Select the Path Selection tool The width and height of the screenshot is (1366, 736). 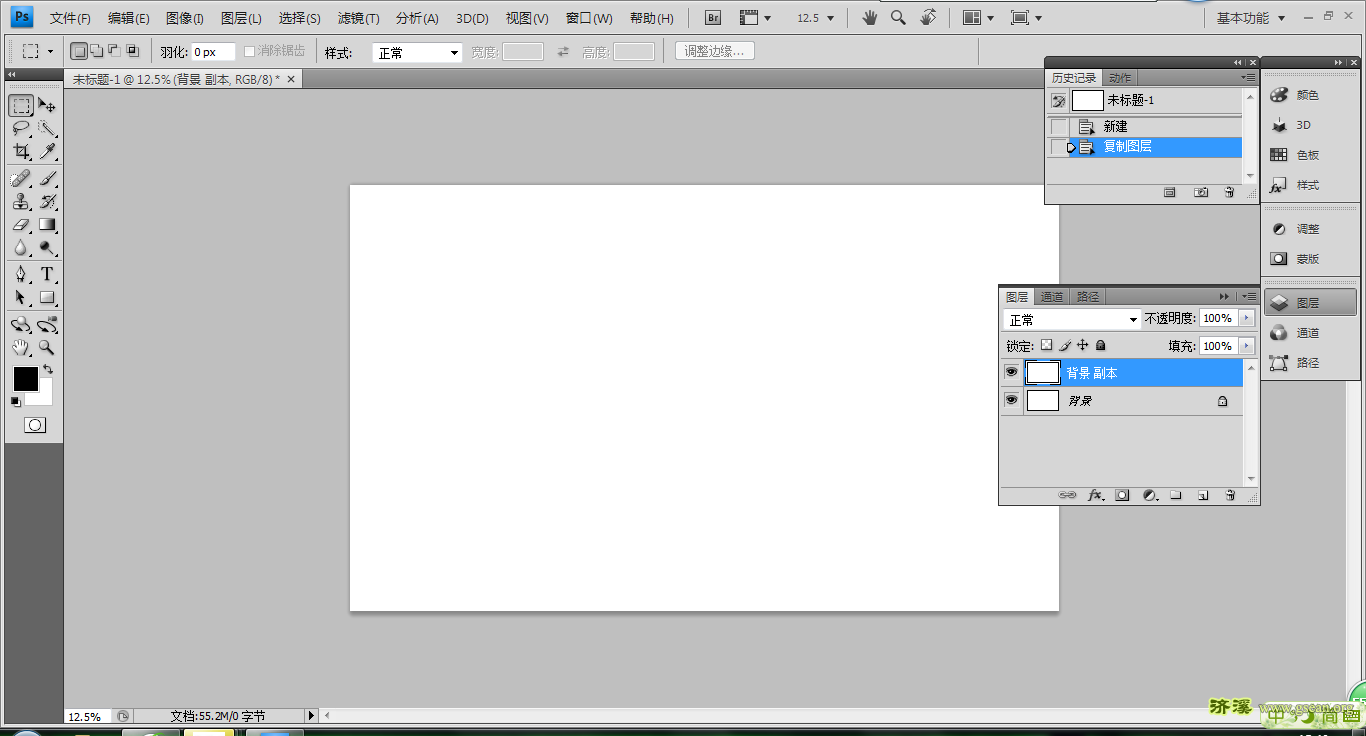tap(21, 297)
